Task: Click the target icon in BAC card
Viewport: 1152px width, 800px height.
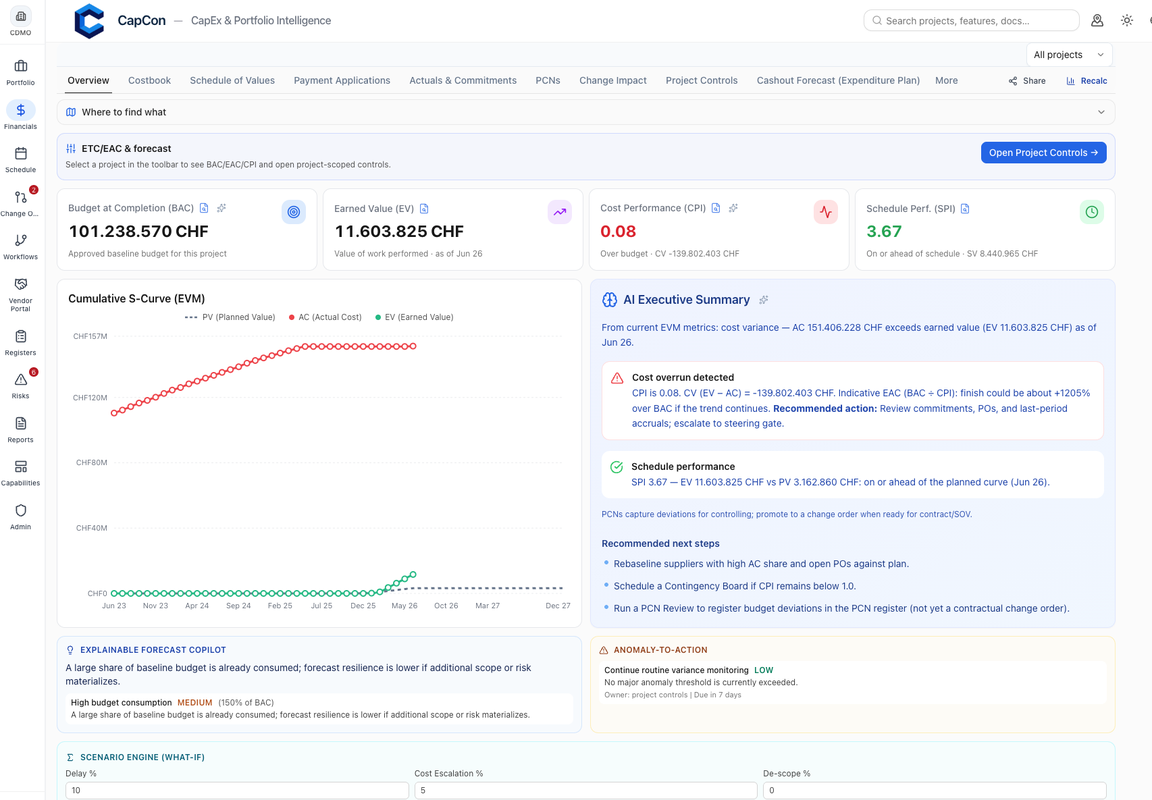Action: click(x=294, y=212)
